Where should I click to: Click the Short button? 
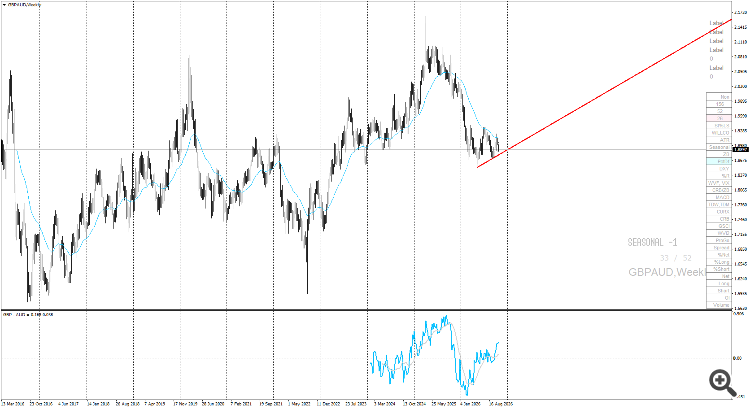coord(719,290)
